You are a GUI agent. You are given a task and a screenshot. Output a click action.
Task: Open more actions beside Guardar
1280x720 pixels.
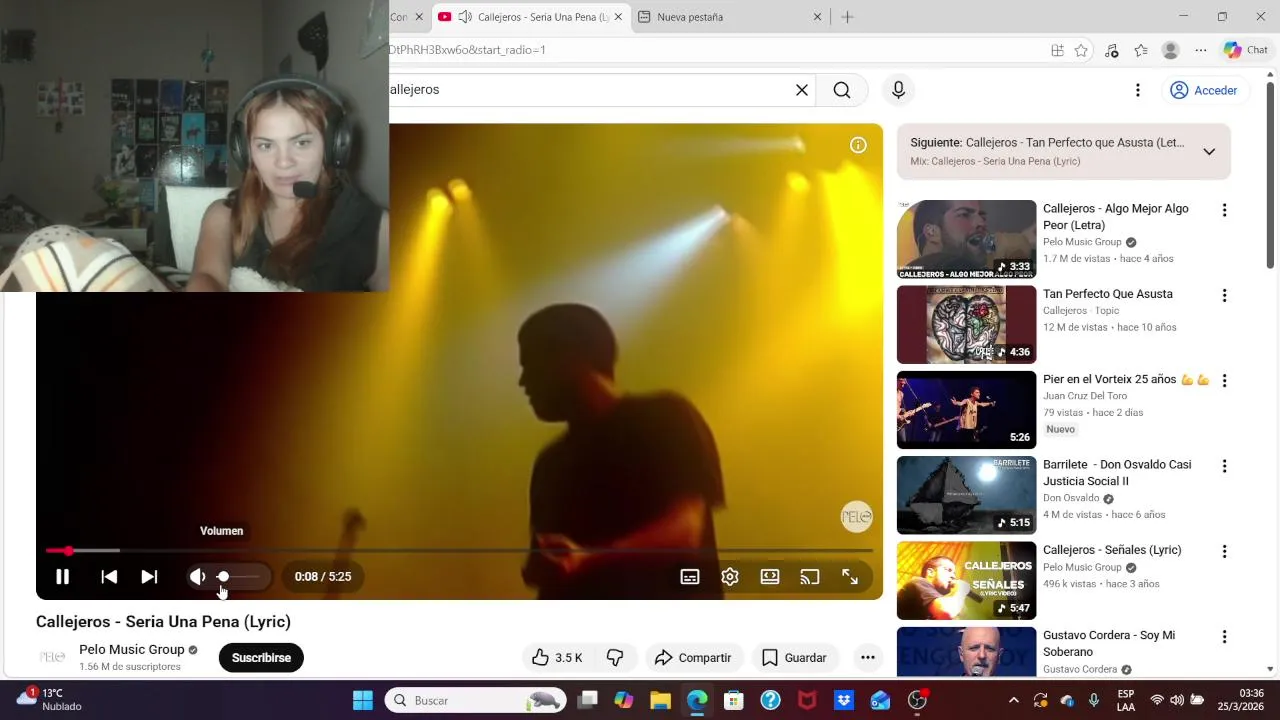[x=868, y=657]
